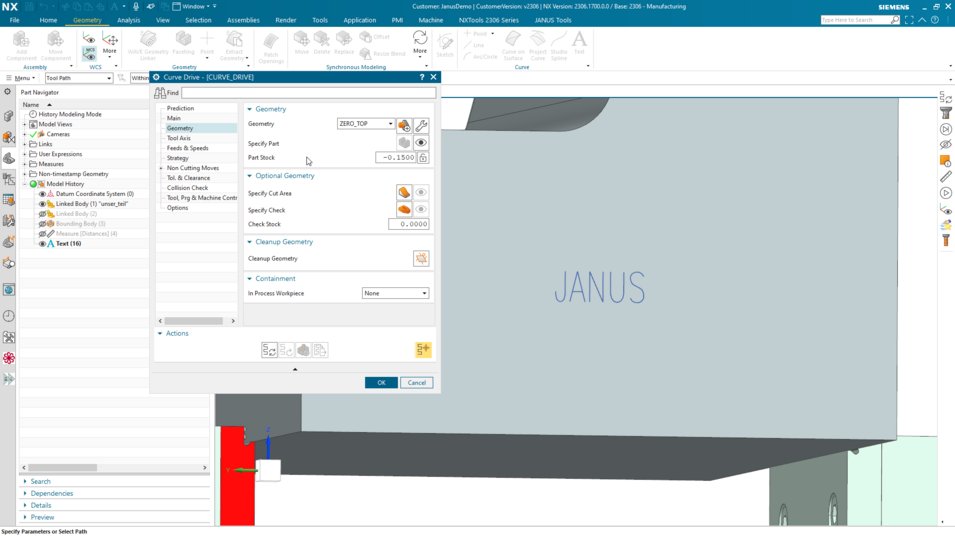Click the Specify Cut Area icon
The image size is (955, 537).
pyautogui.click(x=404, y=192)
